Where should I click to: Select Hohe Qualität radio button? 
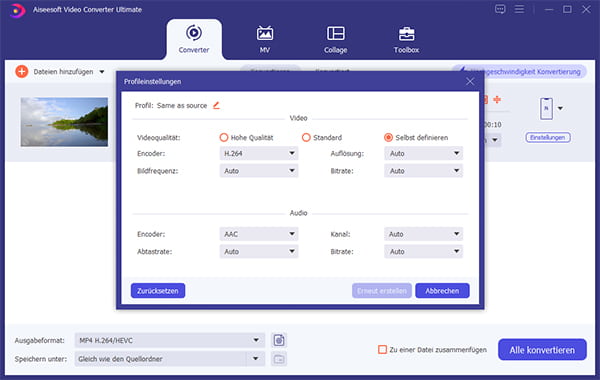pyautogui.click(x=224, y=137)
